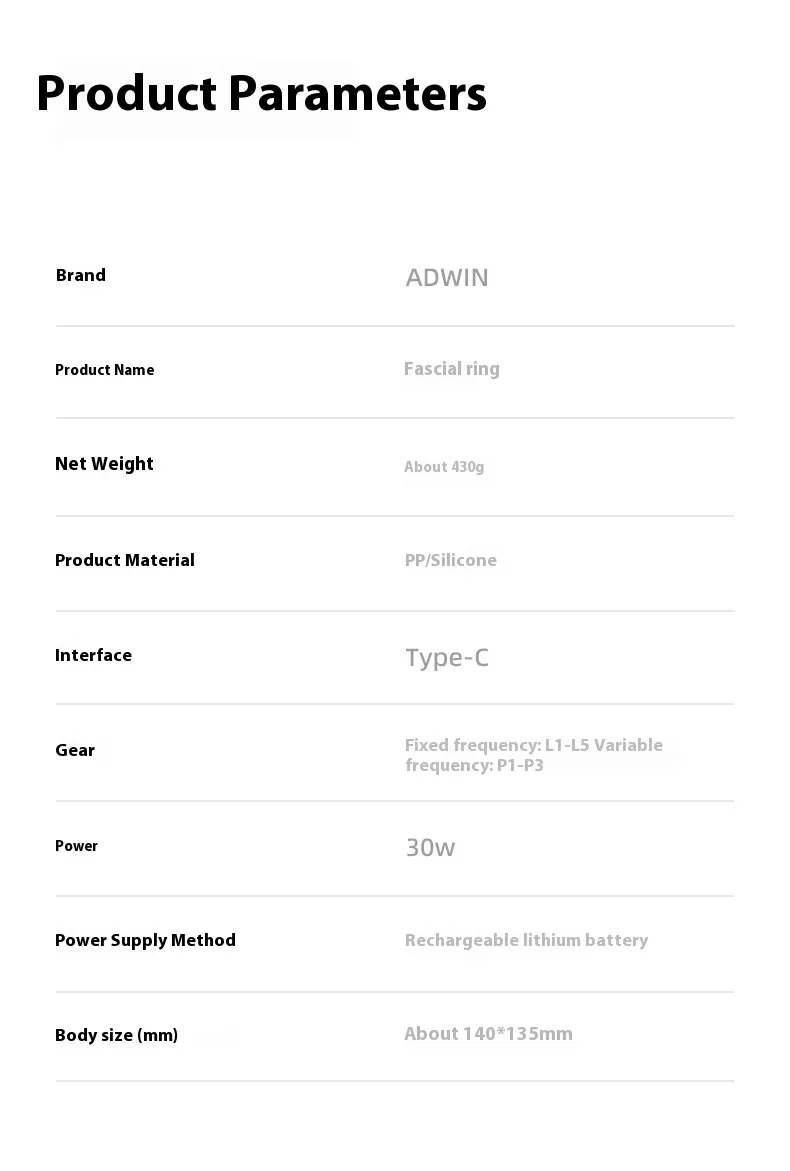Select the Power Supply Method label
Image resolution: width=790 pixels, height=1171 pixels.
[x=145, y=940]
